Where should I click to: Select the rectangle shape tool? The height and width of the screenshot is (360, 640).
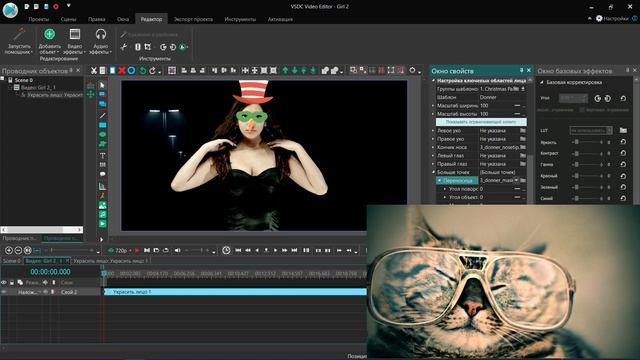pyautogui.click(x=102, y=125)
